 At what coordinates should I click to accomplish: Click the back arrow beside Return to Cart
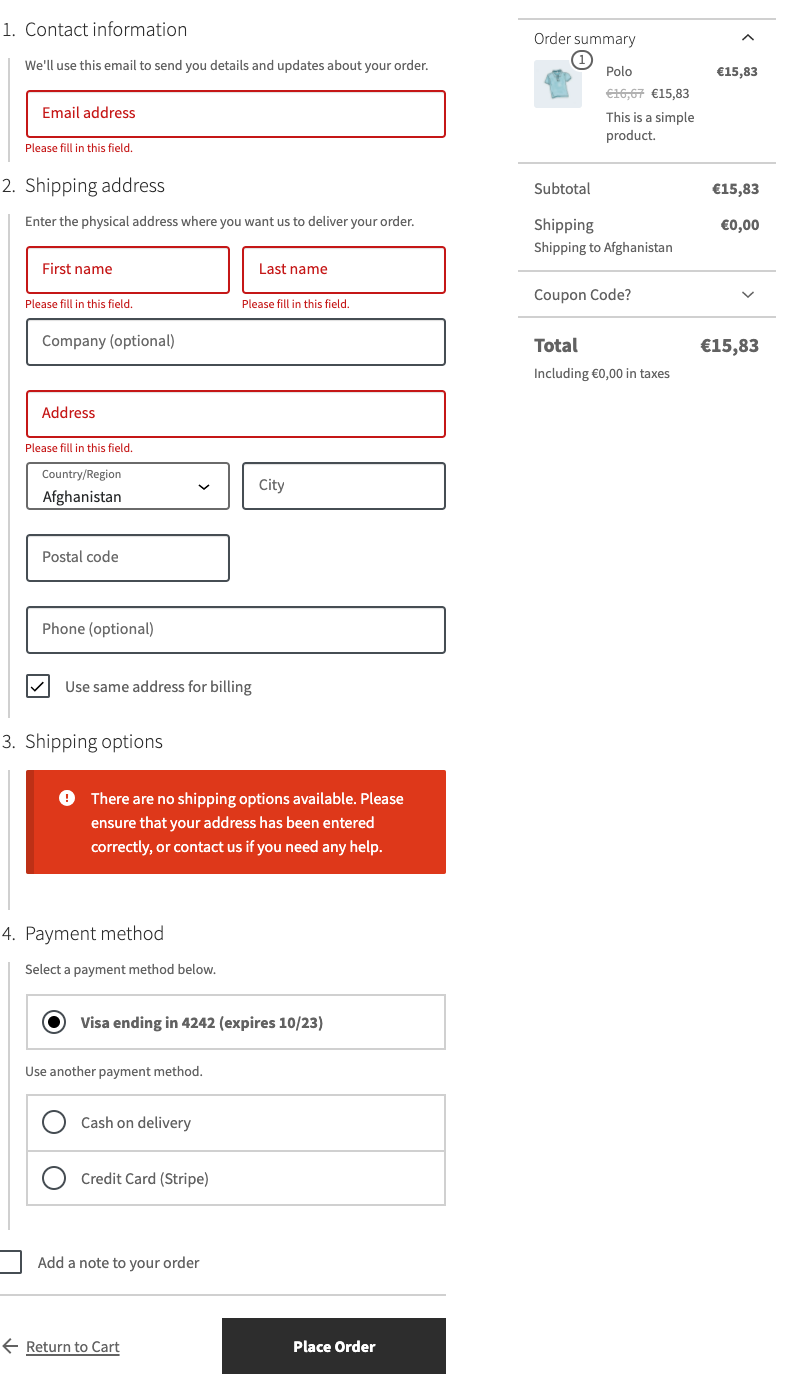10,1346
